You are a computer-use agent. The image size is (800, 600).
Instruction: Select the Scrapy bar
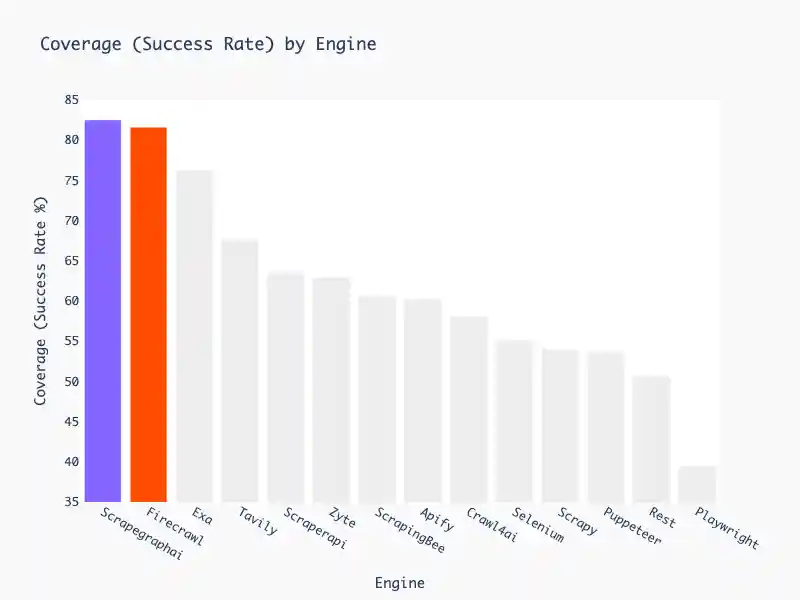[560, 425]
